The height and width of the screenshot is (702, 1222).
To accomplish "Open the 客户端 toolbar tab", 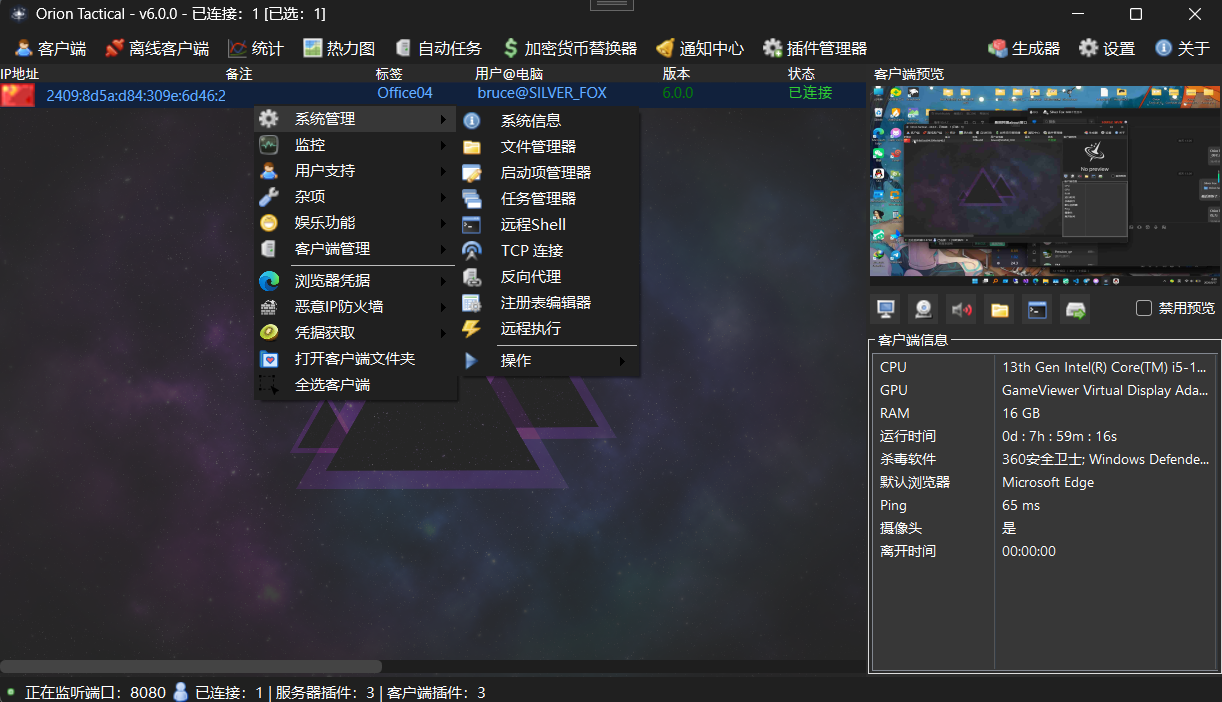I will 50,48.
